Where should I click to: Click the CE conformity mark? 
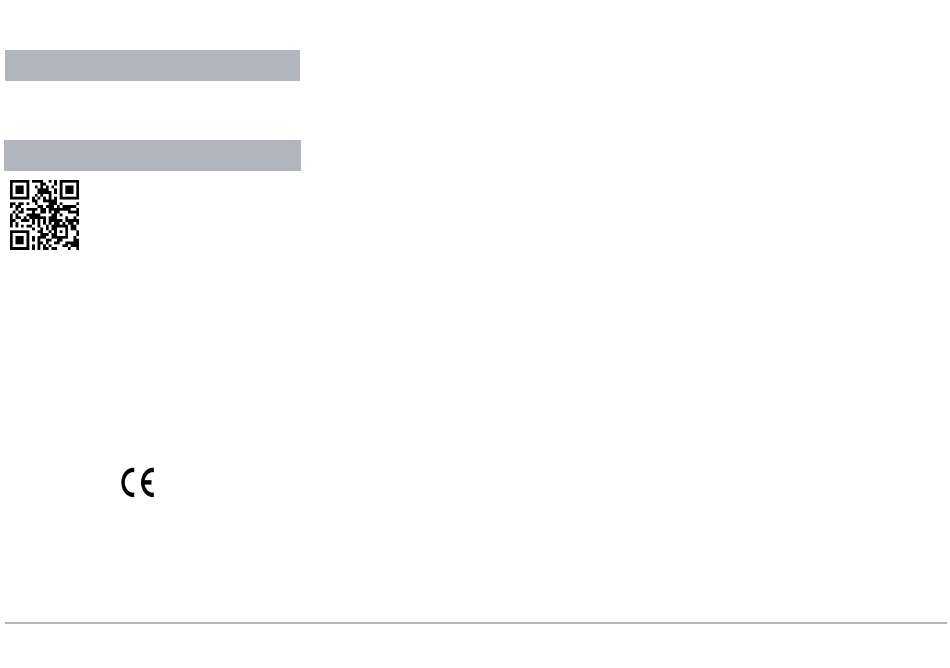pyautogui.click(x=138, y=483)
